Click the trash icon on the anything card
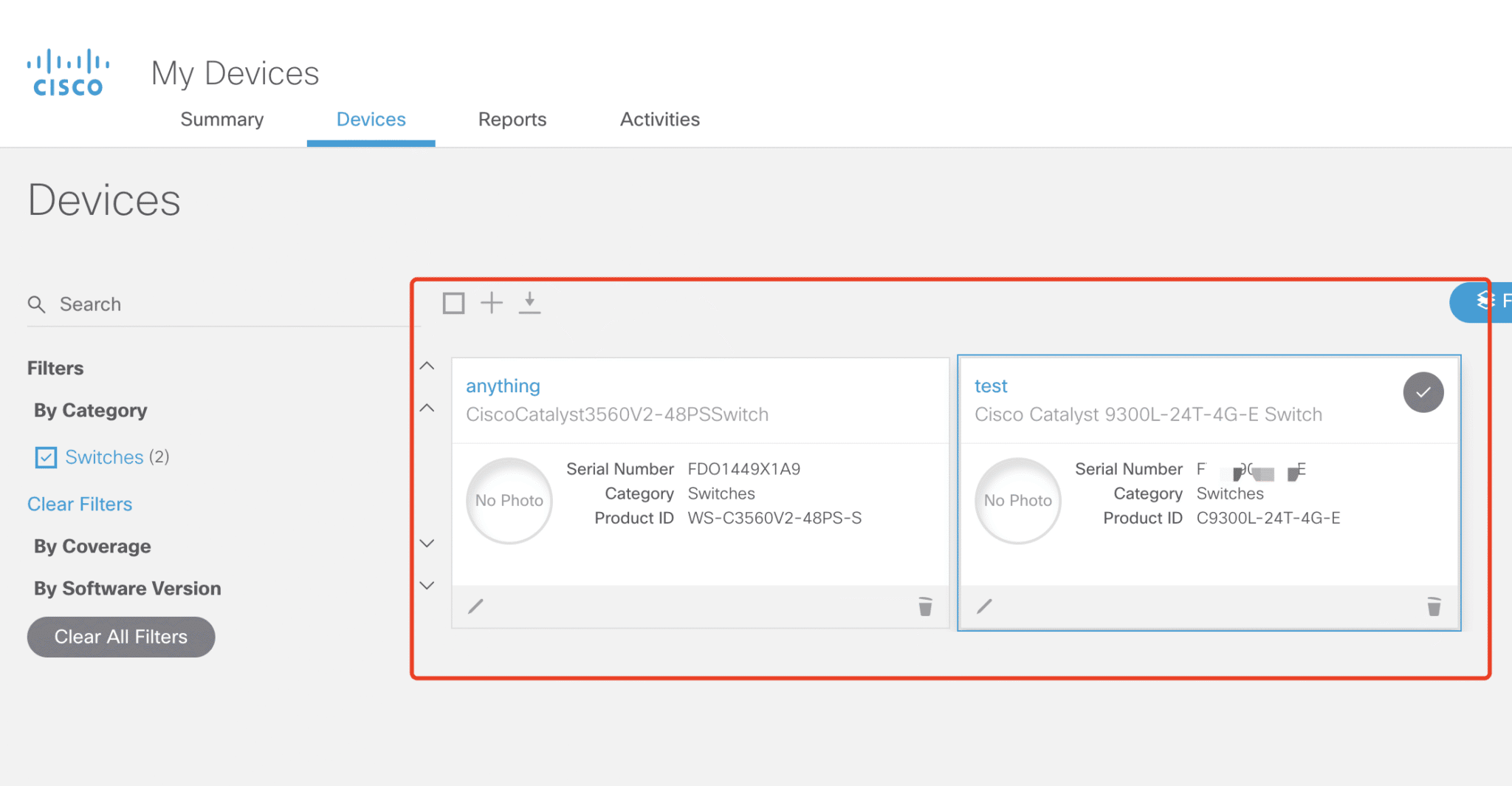Screen dimensions: 1512x786 (925, 606)
